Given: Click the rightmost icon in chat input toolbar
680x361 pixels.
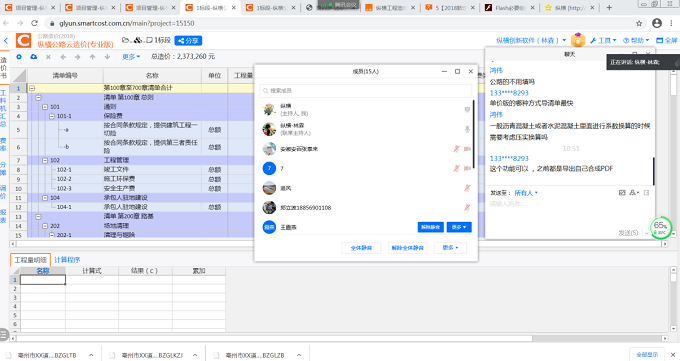Looking at the screenshot, I should coord(646,193).
